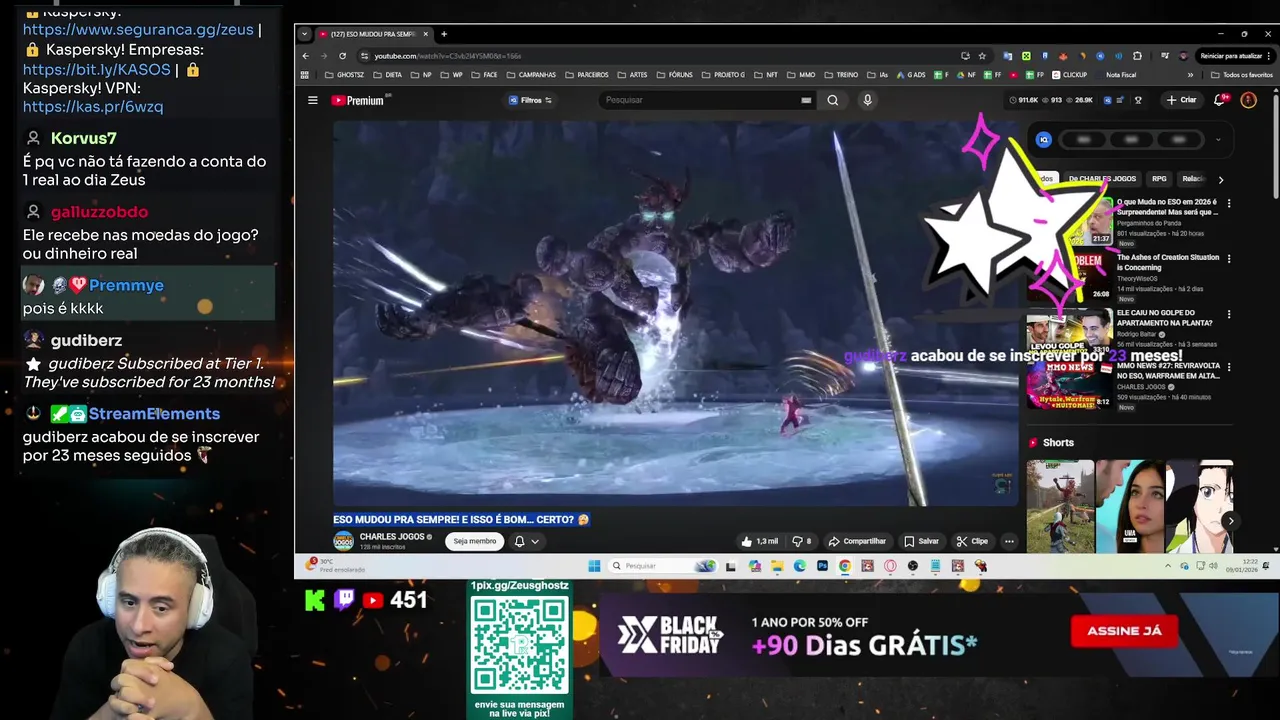Show next Shorts with the arrow
The width and height of the screenshot is (1280, 720).
click(1230, 521)
